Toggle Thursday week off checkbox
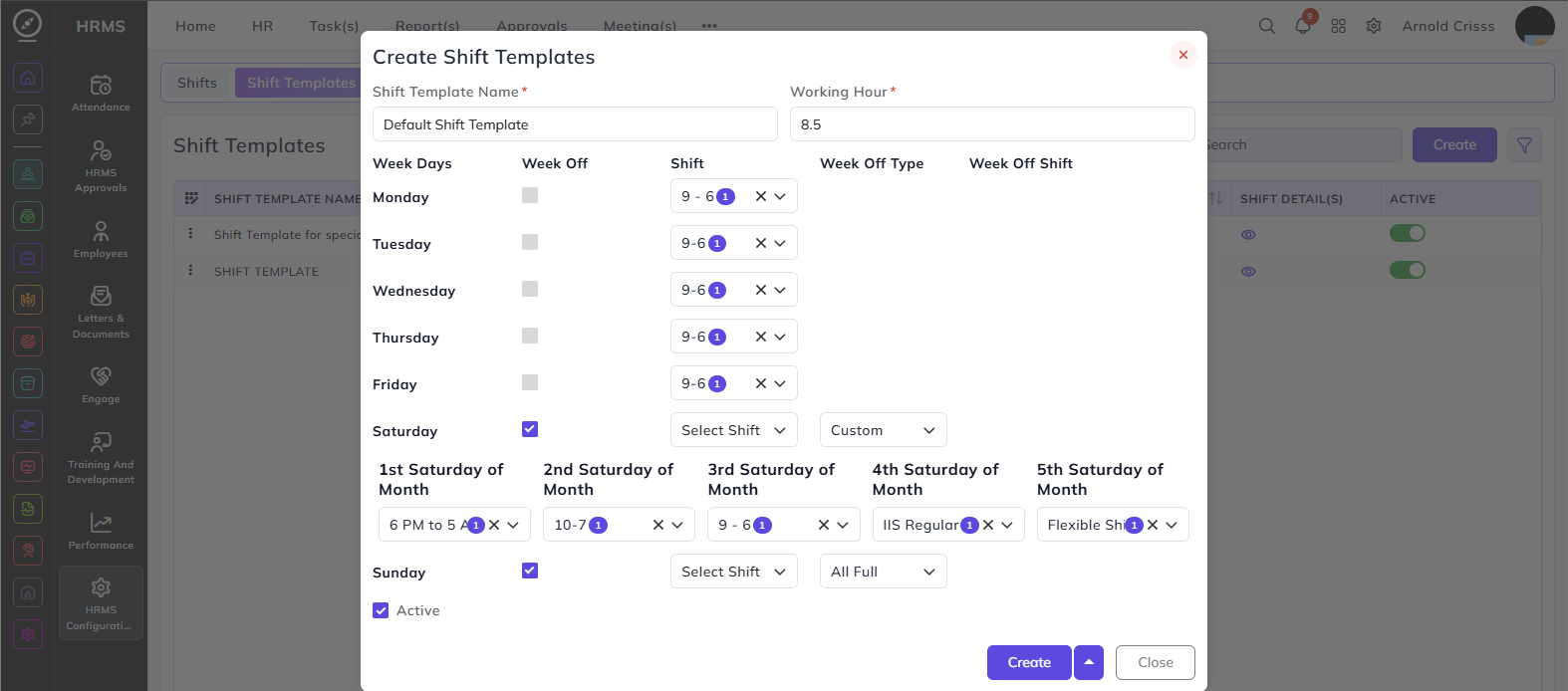The height and width of the screenshot is (691, 1568). point(530,336)
